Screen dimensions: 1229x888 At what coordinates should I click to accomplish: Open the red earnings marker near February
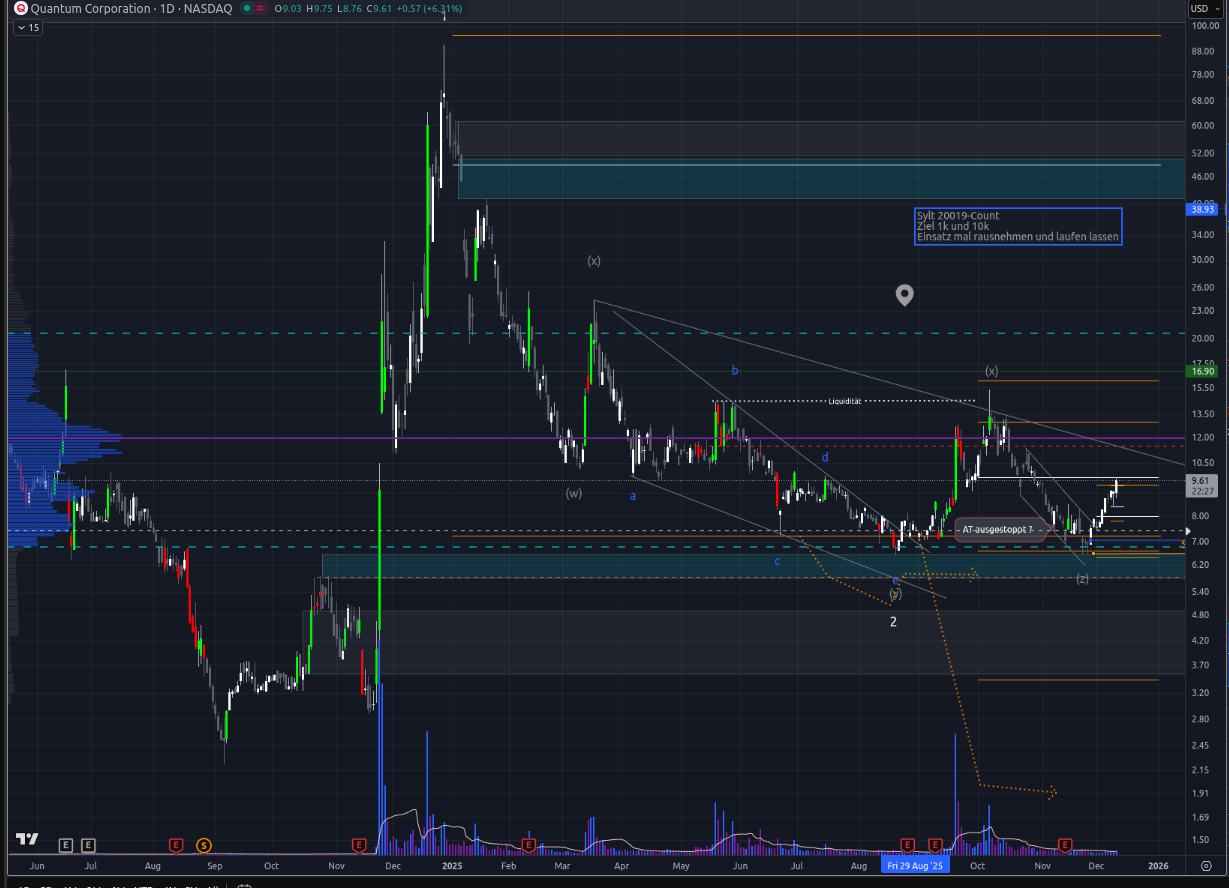click(x=528, y=845)
